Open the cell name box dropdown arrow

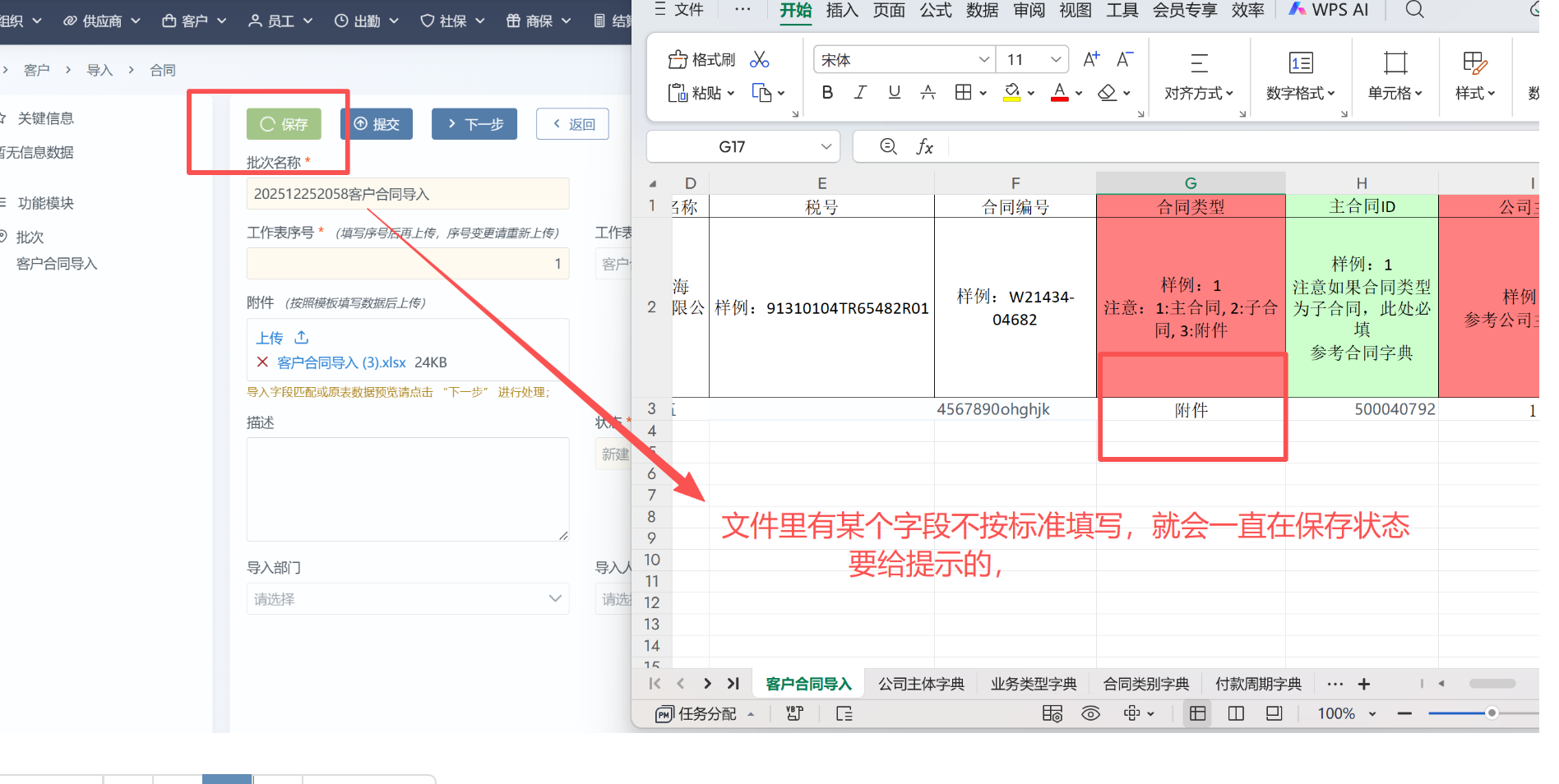[826, 147]
